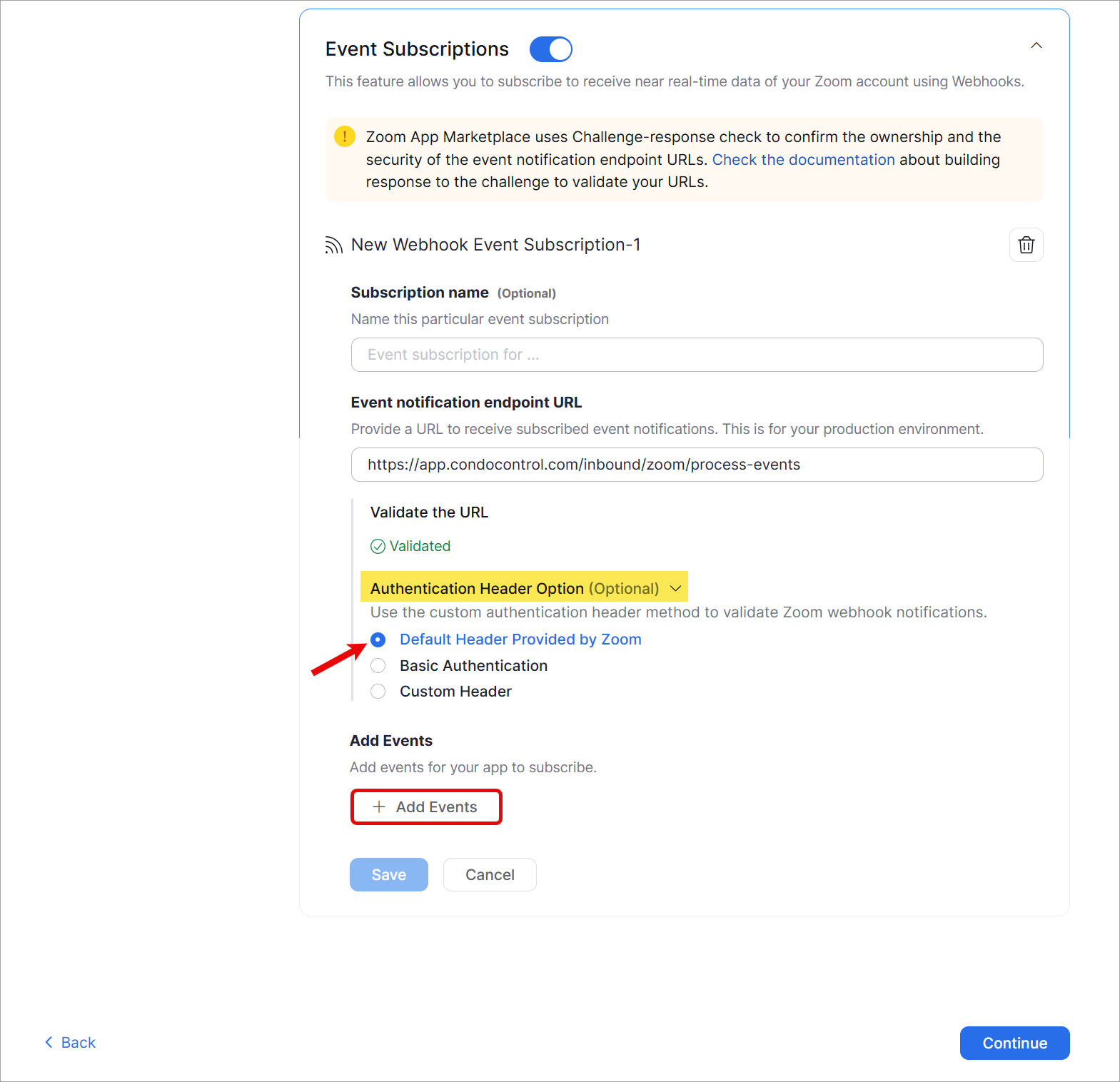Click the webhook feed icon beside subscription title
This screenshot has height=1082, width=1120.
point(333,244)
